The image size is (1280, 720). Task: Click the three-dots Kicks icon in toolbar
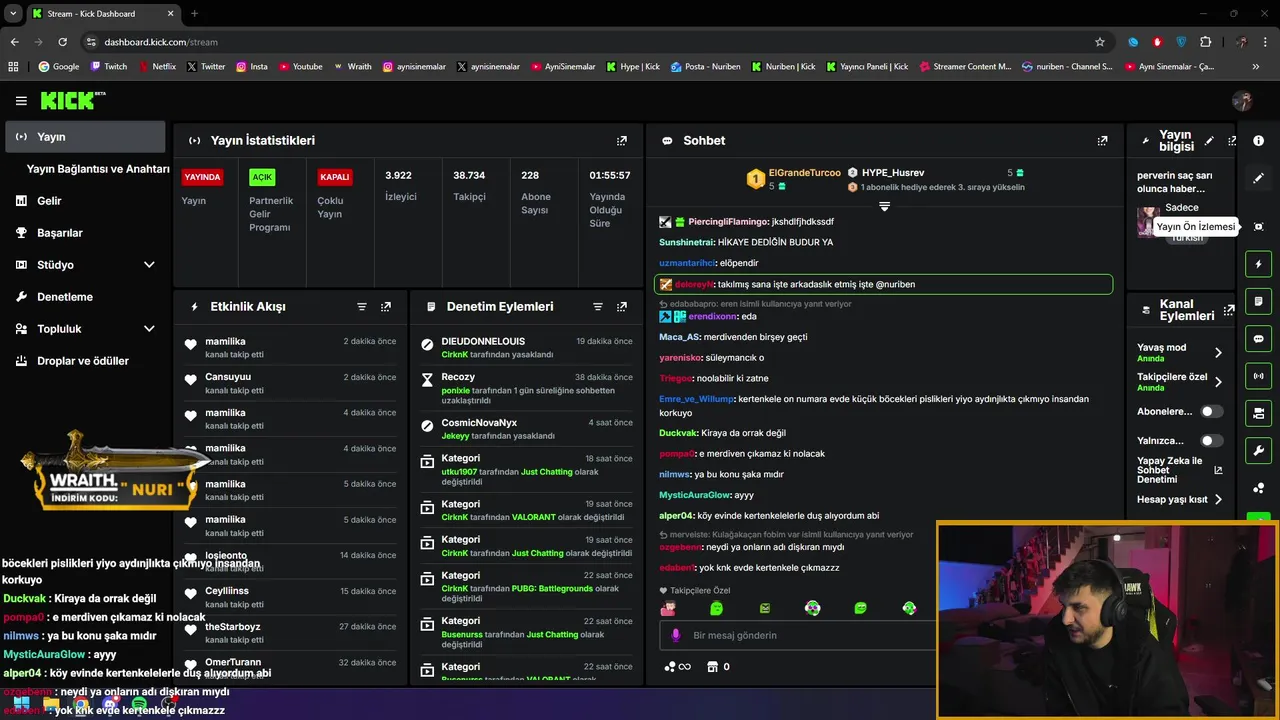[1258, 488]
